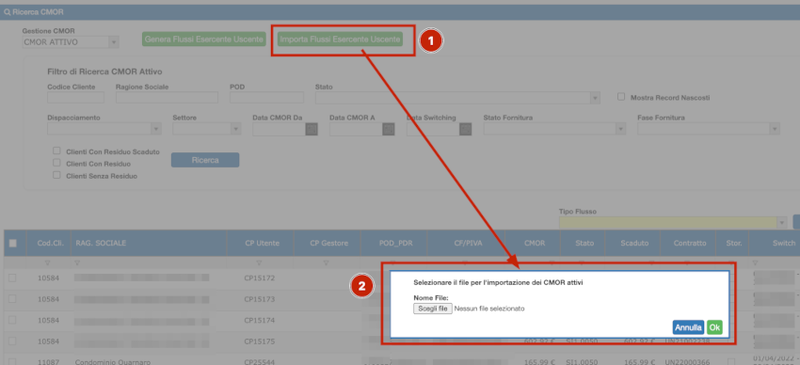Expand the Stato Fornitura dropdown
The image size is (800, 365).
[x=620, y=129]
